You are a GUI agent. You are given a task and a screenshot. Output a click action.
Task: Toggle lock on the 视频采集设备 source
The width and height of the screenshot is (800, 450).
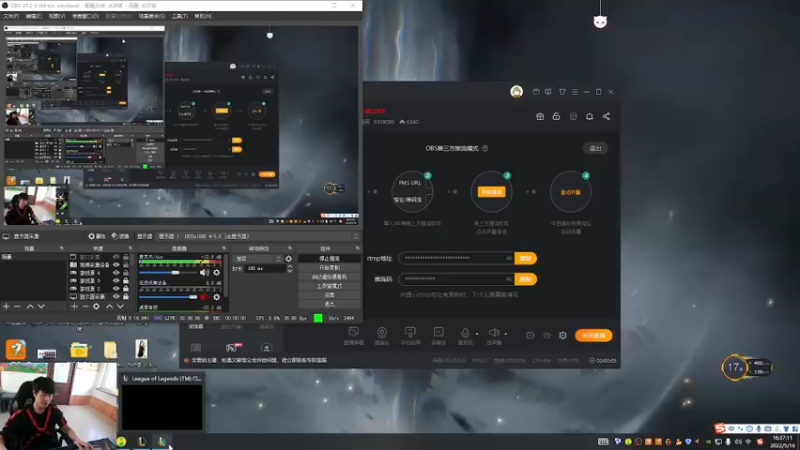[x=126, y=265]
